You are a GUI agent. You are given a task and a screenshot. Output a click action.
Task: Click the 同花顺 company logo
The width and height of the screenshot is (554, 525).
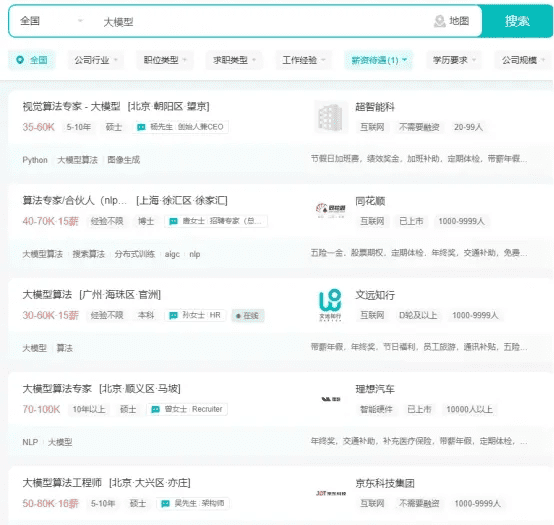coord(331,210)
